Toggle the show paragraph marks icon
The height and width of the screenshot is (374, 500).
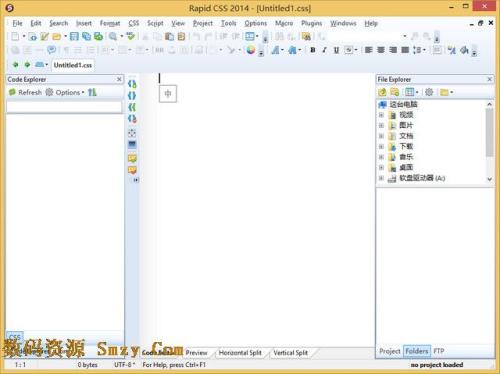66,50
